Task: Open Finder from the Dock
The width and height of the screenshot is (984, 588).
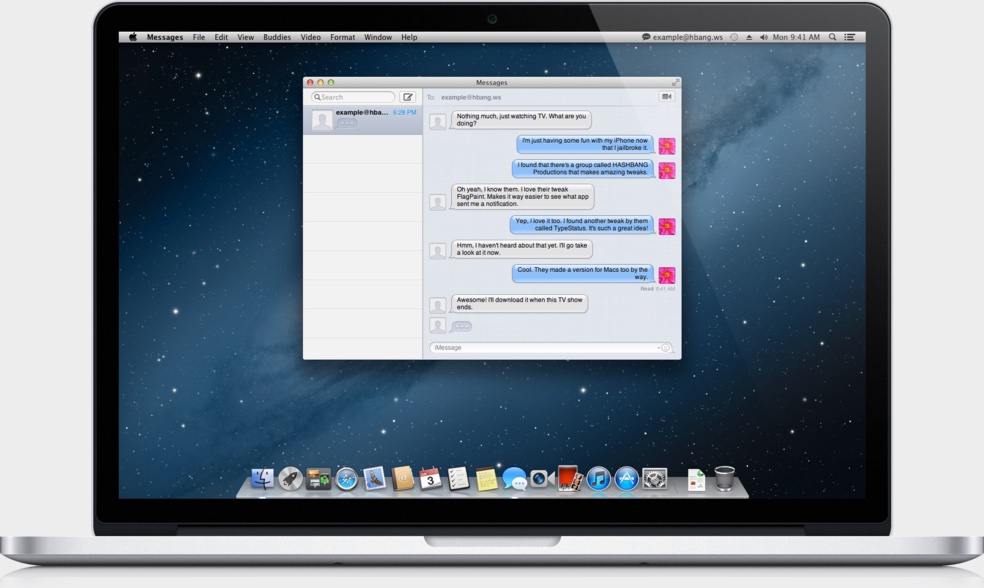Action: (262, 479)
